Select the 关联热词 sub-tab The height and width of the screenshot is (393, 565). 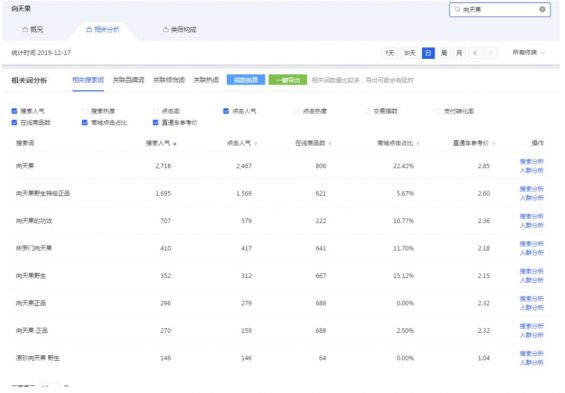[x=206, y=80]
